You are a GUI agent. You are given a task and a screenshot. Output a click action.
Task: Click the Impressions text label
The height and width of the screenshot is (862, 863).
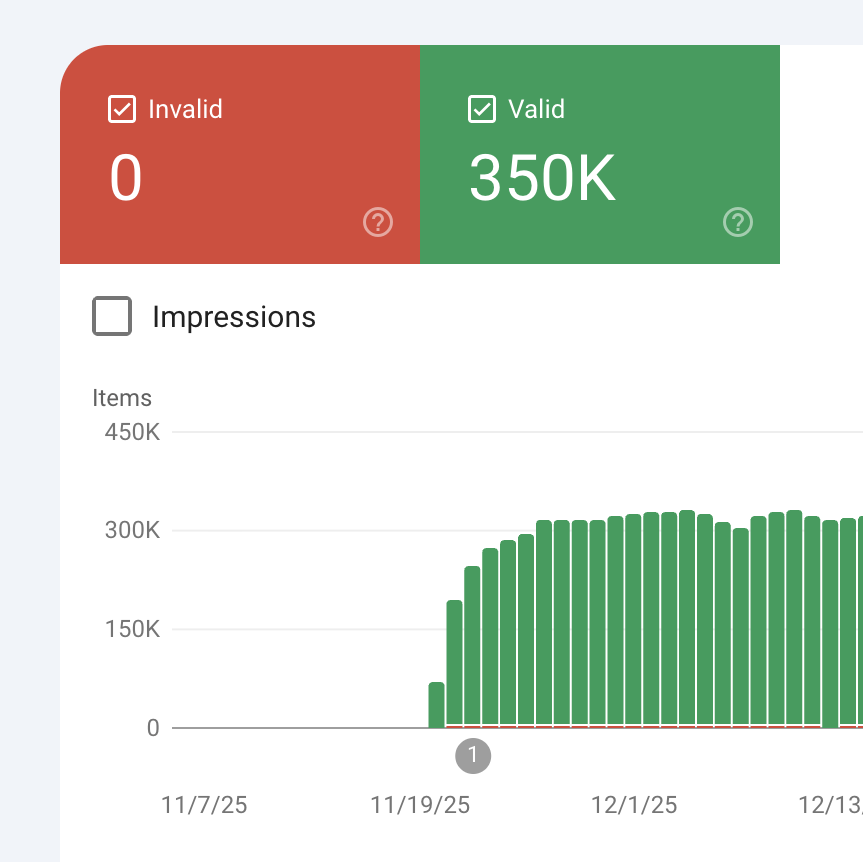click(233, 316)
